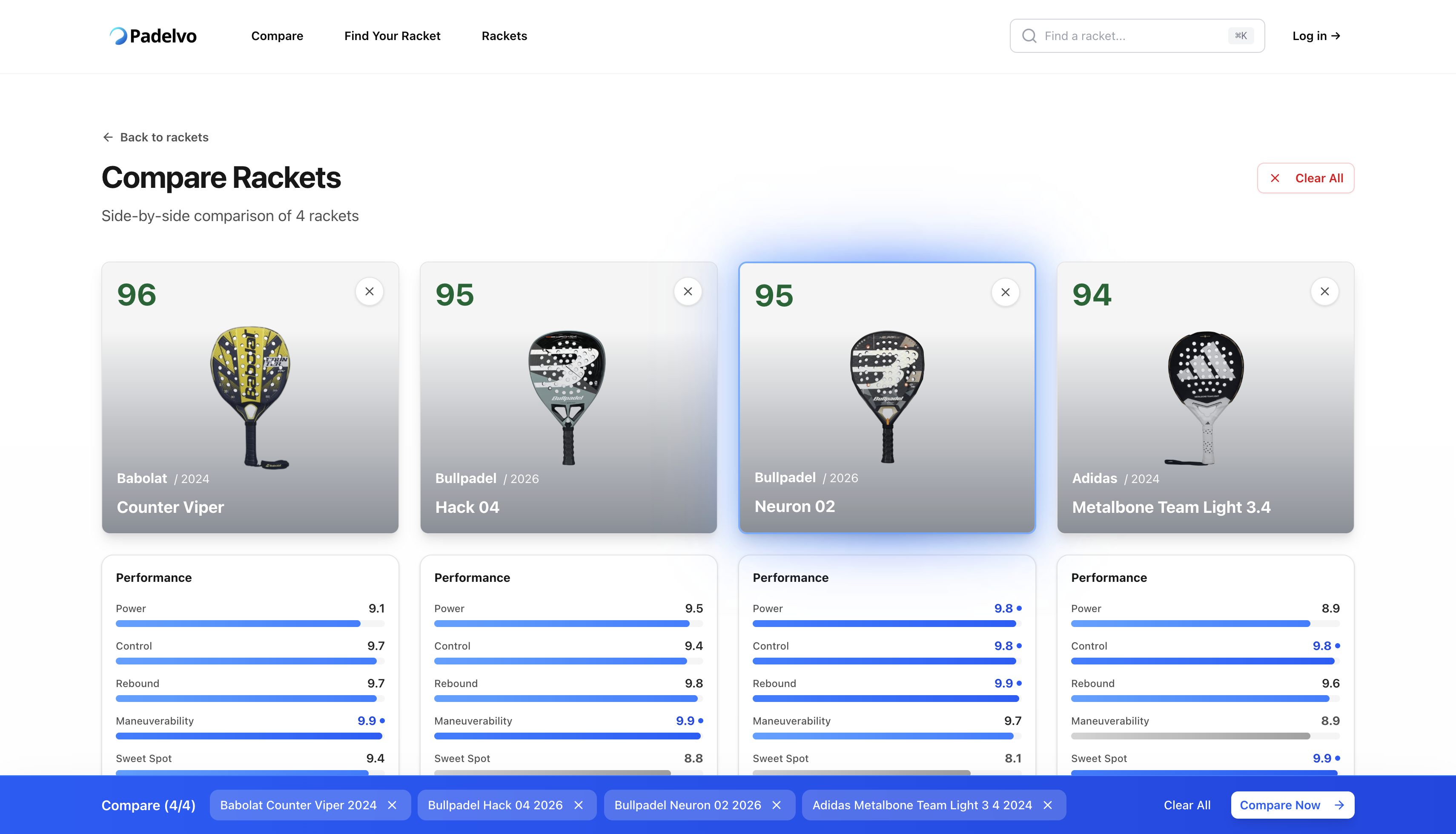Click Log in link
This screenshot has height=834, width=1456.
(1316, 36)
